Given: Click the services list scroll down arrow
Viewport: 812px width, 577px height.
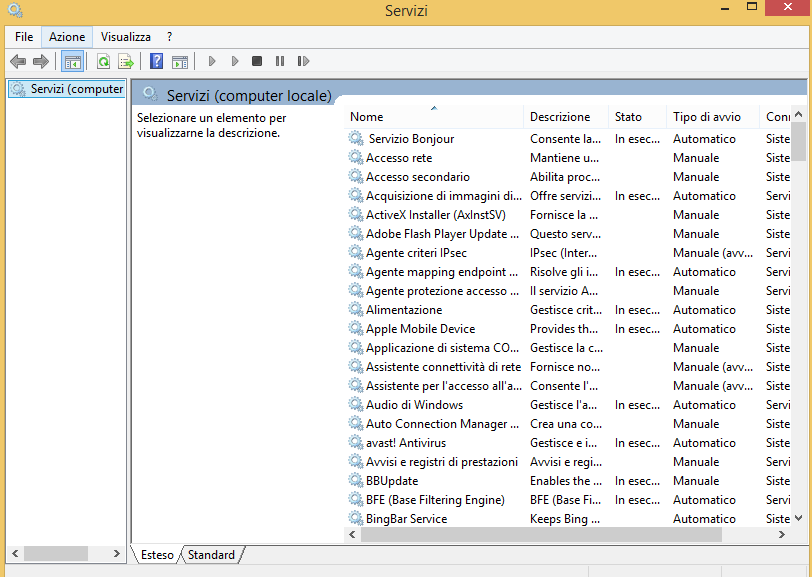Looking at the screenshot, I should coord(798,518).
